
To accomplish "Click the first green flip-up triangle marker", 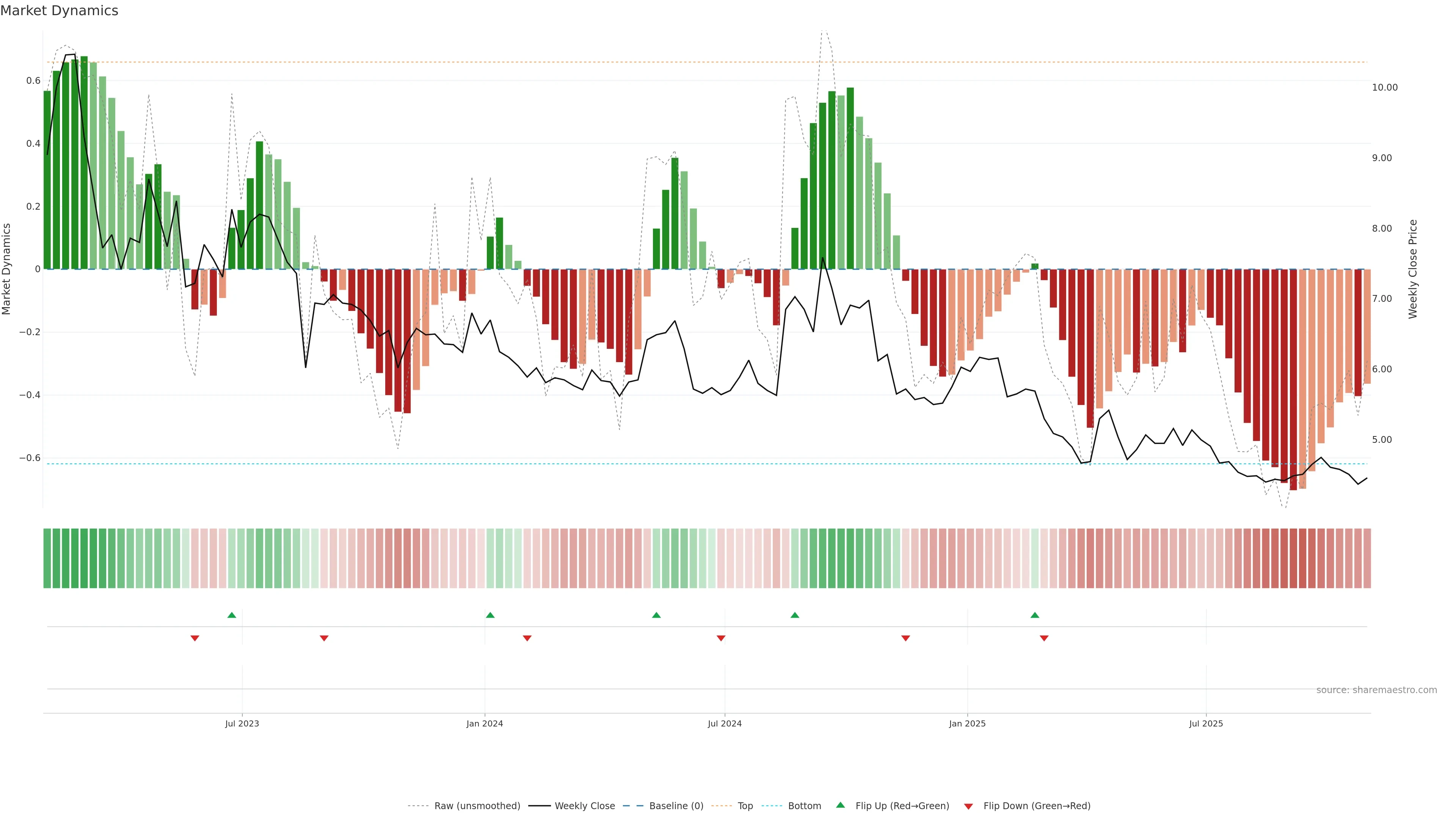I will point(232,615).
